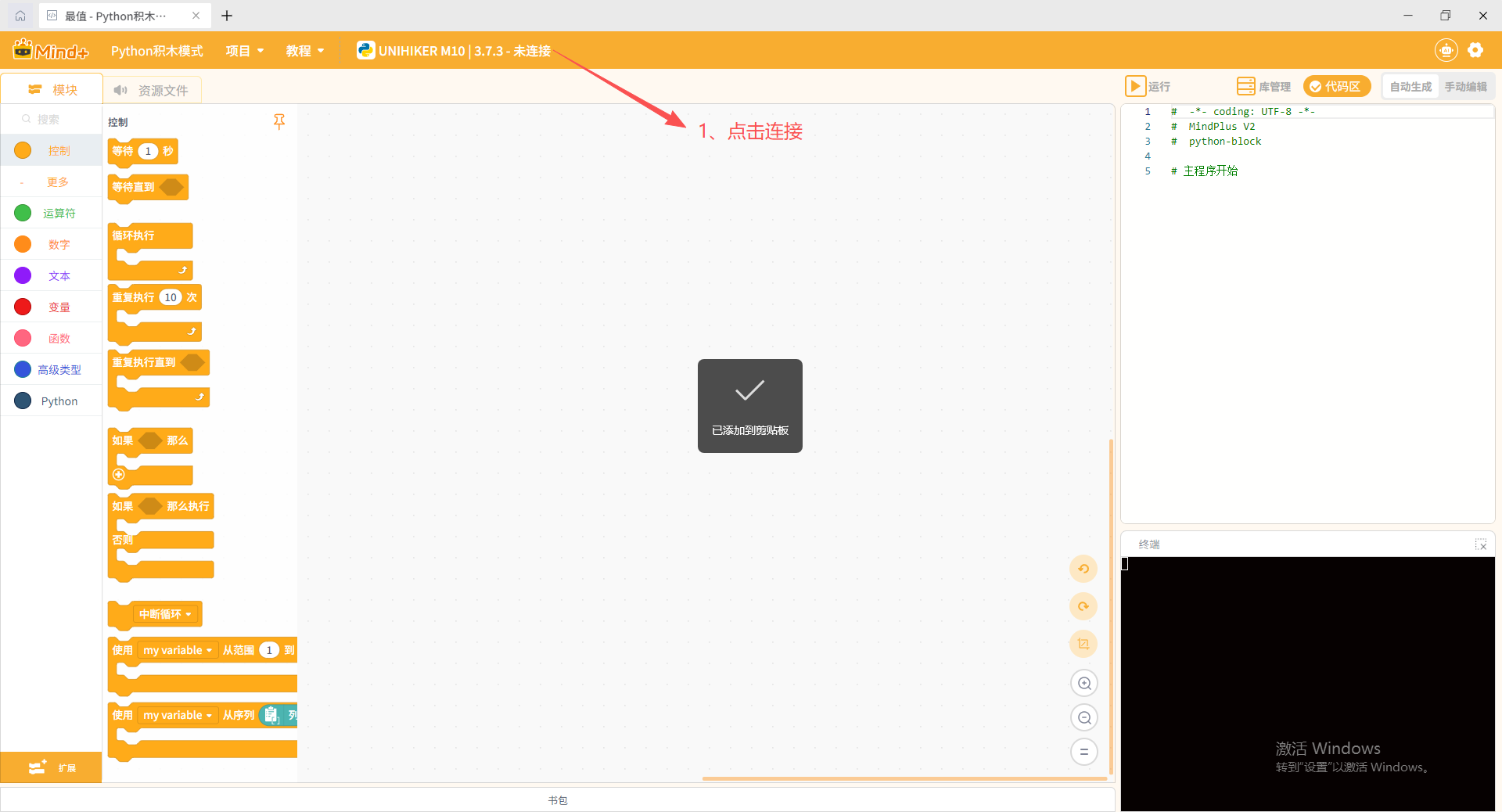Reset workspace zoom with equals icon
This screenshot has height=812, width=1502.
[x=1084, y=752]
